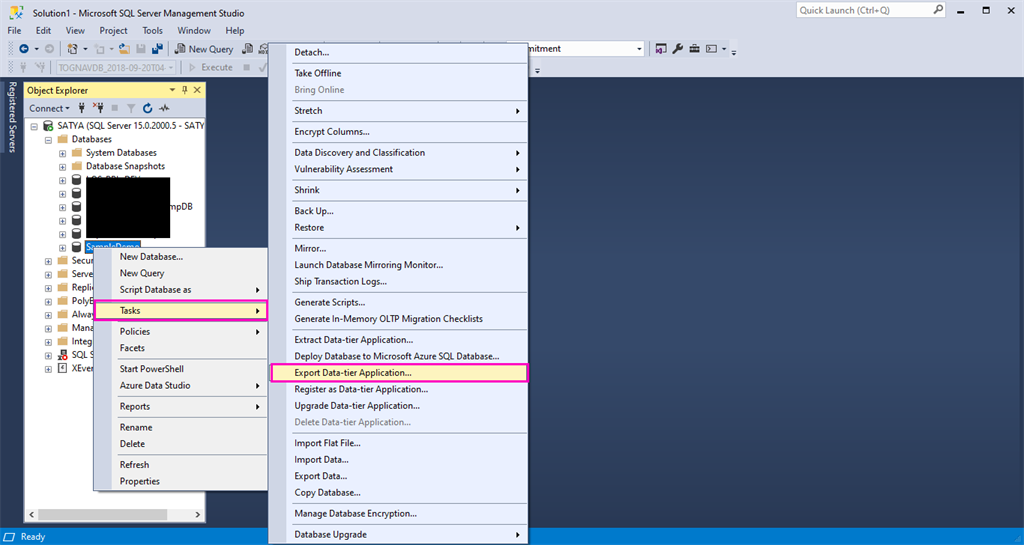Select Export Data-tier Application...
Image resolution: width=1024 pixels, height=545 pixels.
(x=398, y=373)
